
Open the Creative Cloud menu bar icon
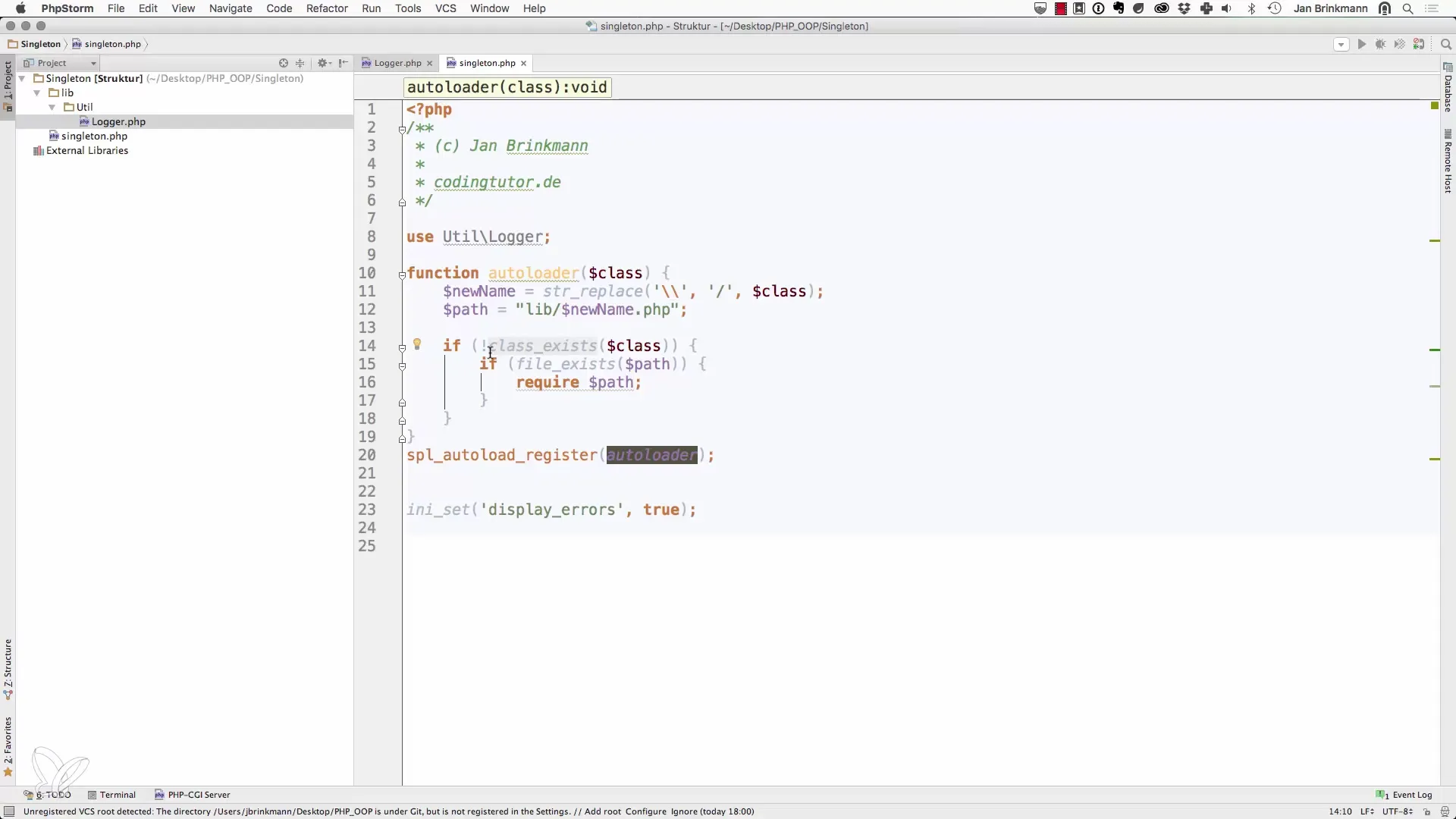click(1161, 8)
